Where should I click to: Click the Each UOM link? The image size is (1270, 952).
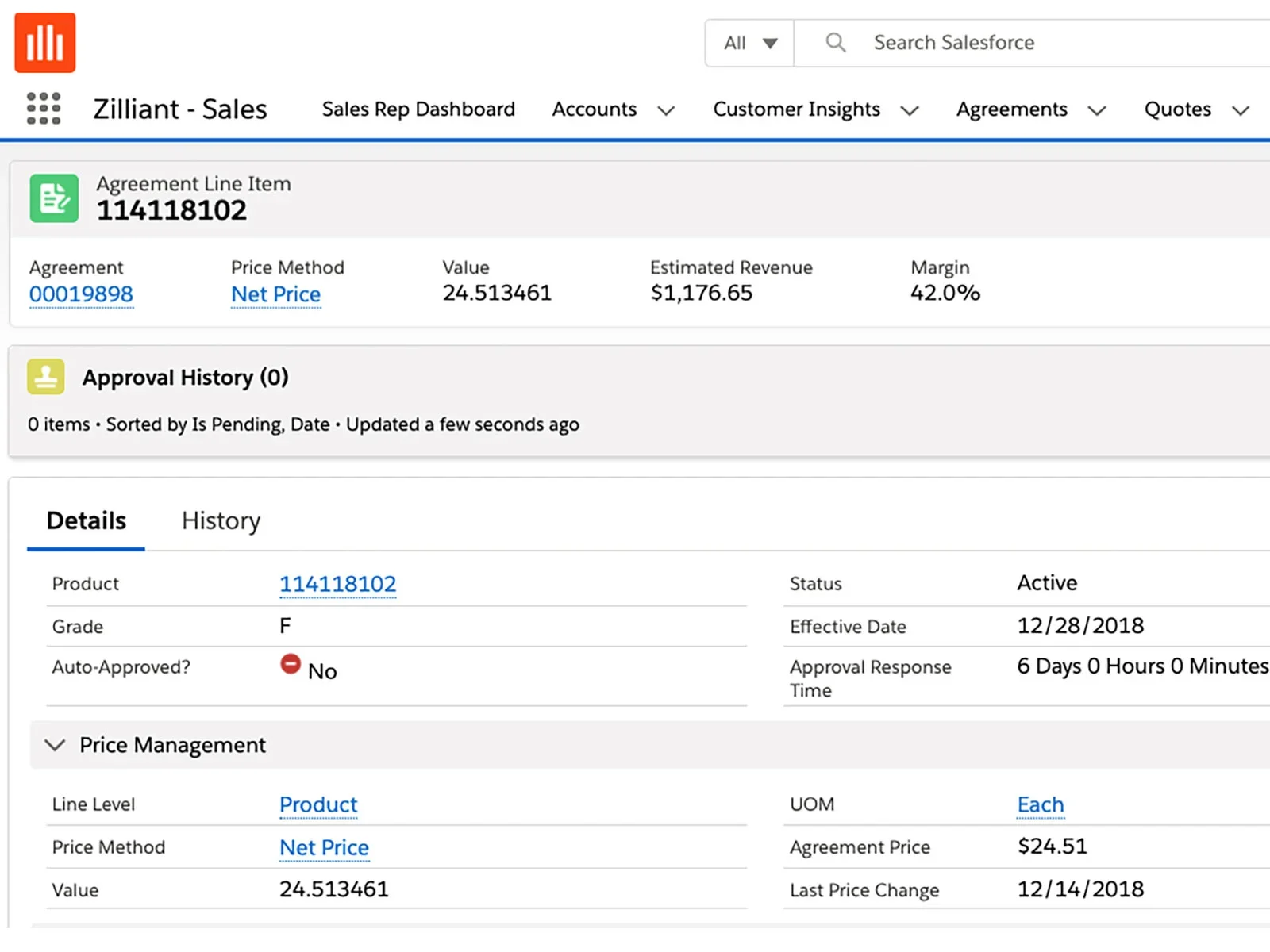point(1040,804)
